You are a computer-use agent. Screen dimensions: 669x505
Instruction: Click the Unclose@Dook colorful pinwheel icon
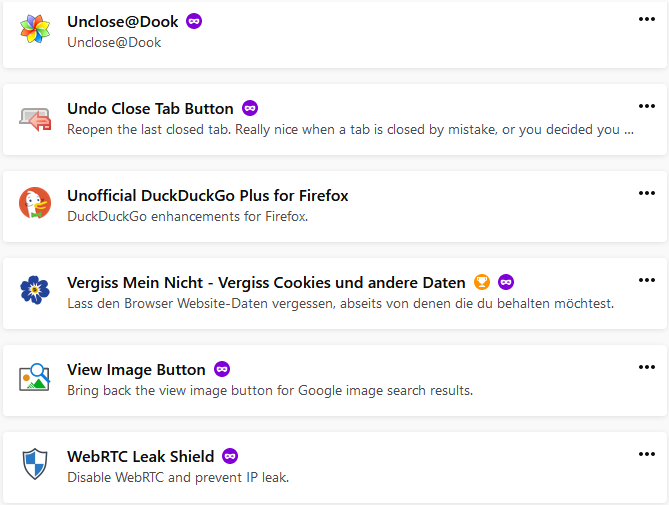pyautogui.click(x=34, y=31)
